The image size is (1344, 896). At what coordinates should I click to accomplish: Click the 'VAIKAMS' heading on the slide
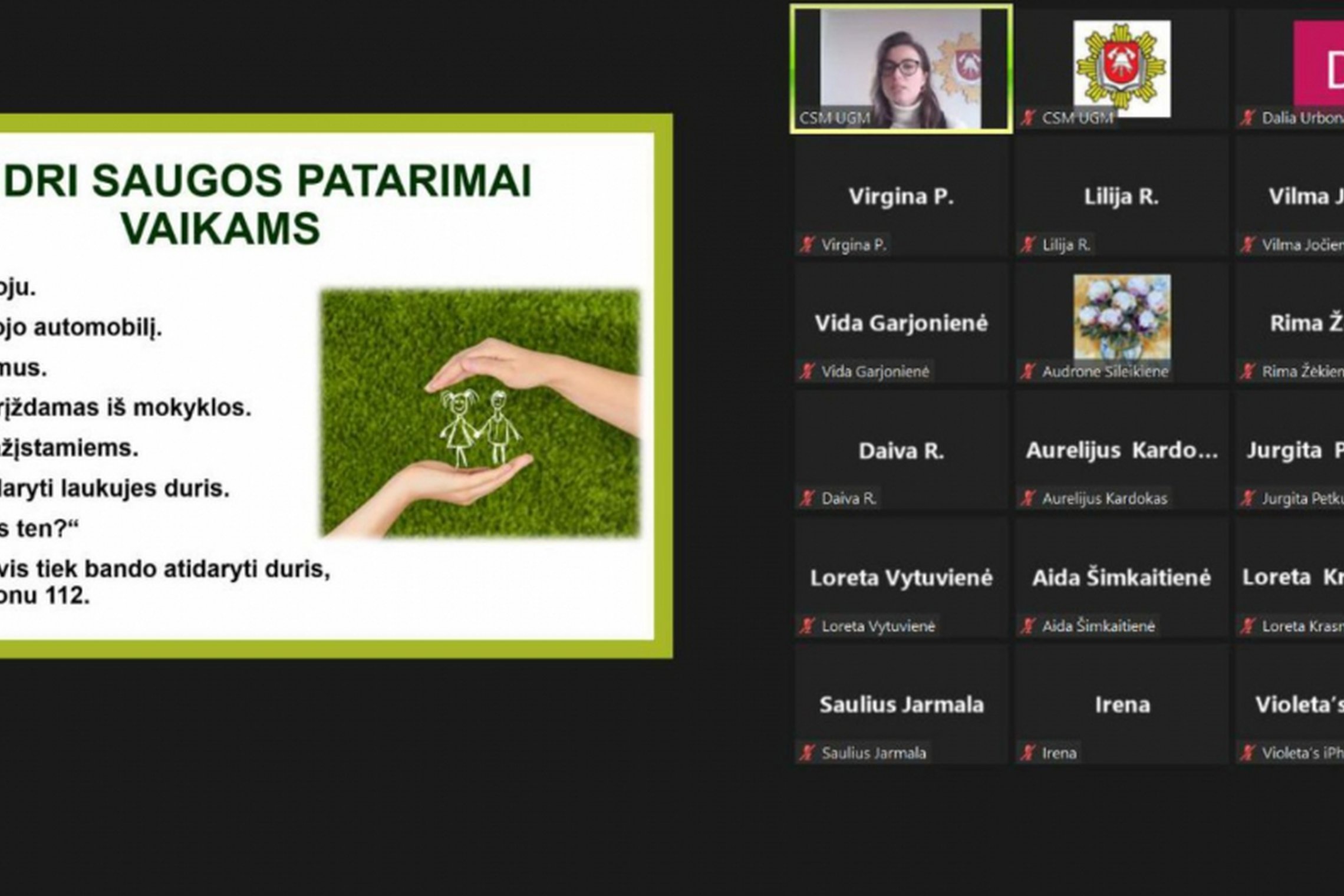pyautogui.click(x=221, y=228)
